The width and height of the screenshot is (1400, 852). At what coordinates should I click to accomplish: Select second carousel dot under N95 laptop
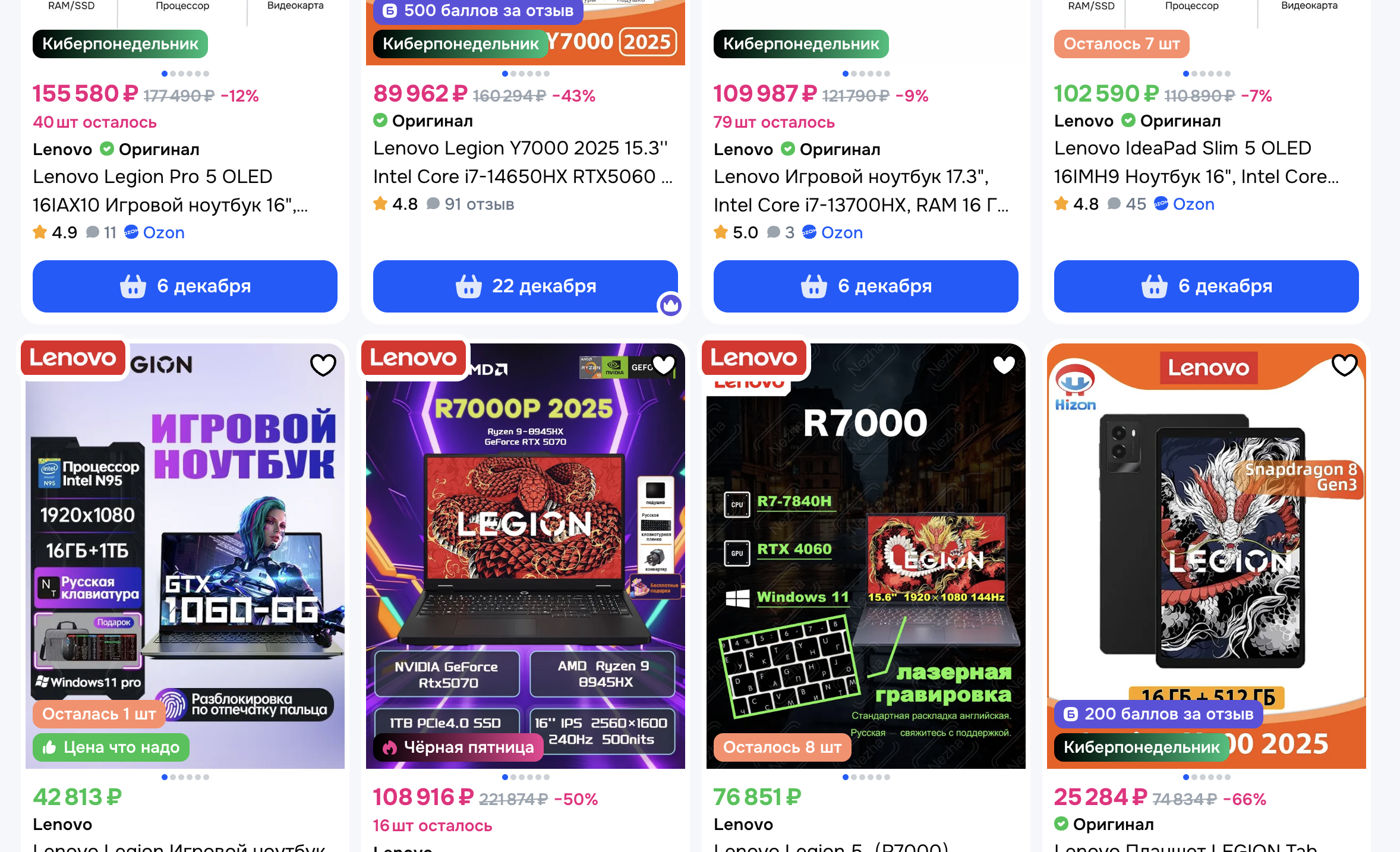click(173, 777)
